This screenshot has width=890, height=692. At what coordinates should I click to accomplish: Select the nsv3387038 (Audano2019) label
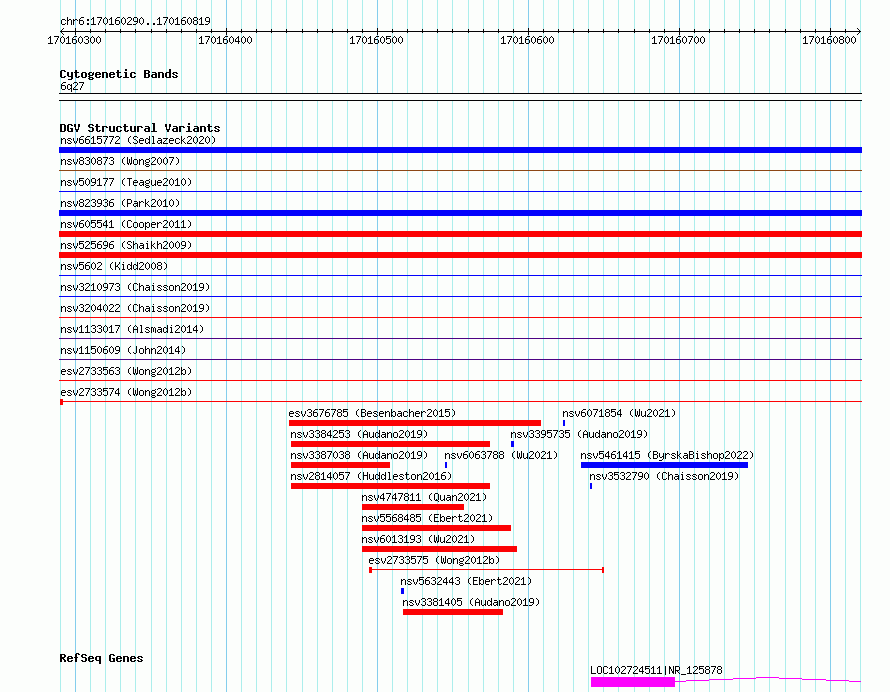click(x=359, y=455)
